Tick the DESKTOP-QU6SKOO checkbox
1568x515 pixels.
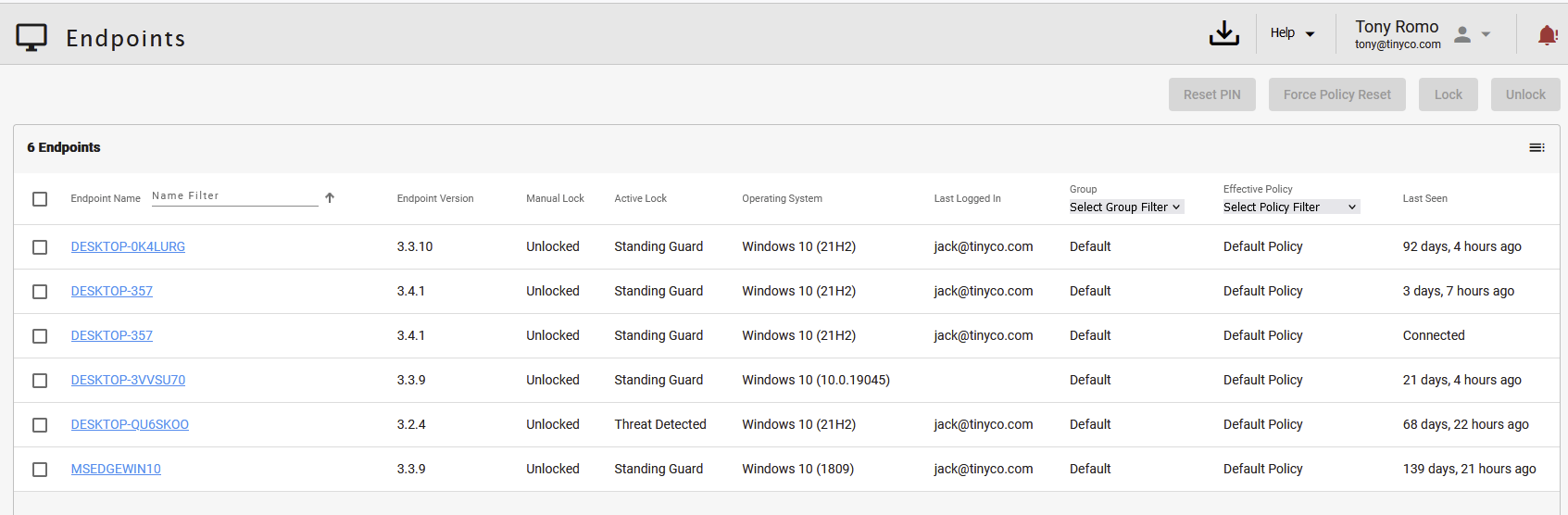click(40, 425)
